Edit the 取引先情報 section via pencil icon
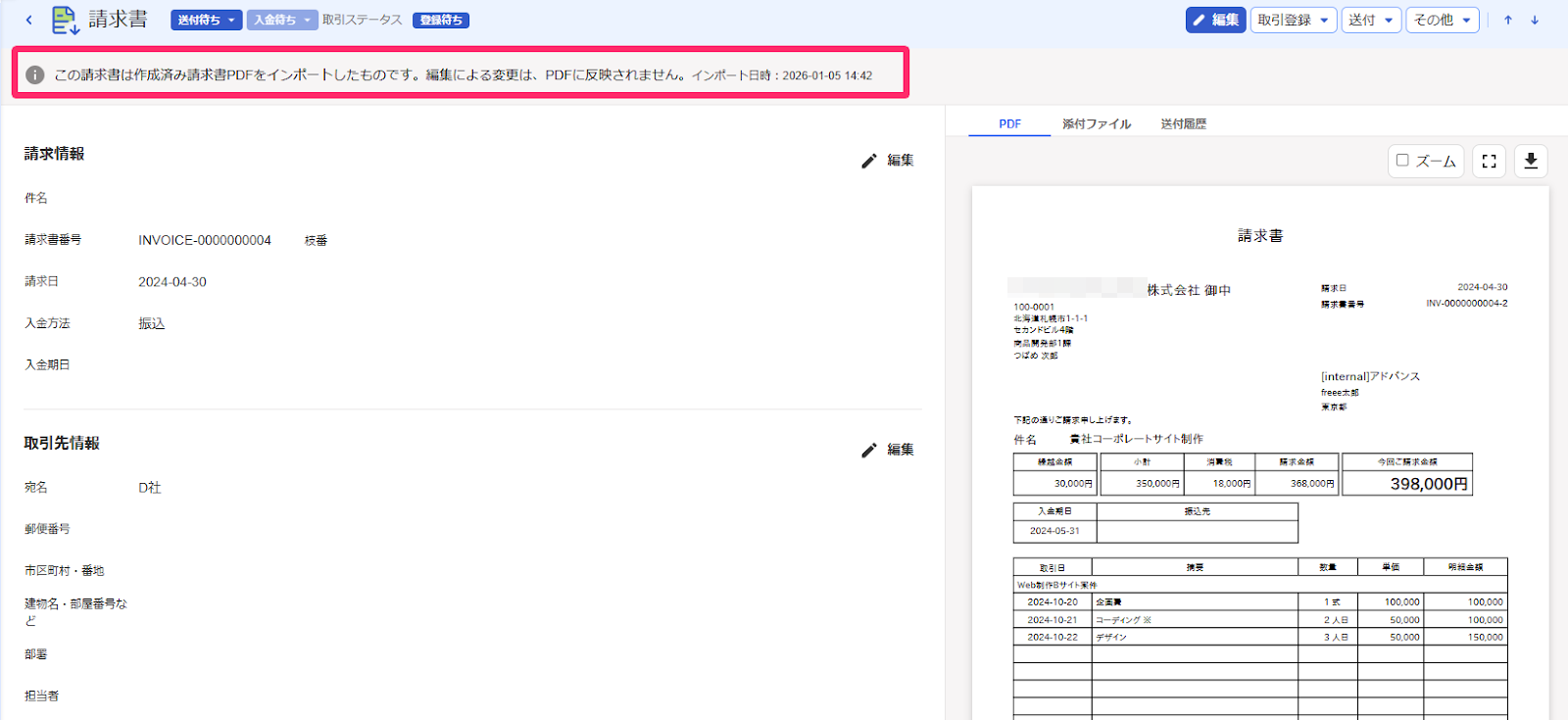 pyautogui.click(x=887, y=450)
